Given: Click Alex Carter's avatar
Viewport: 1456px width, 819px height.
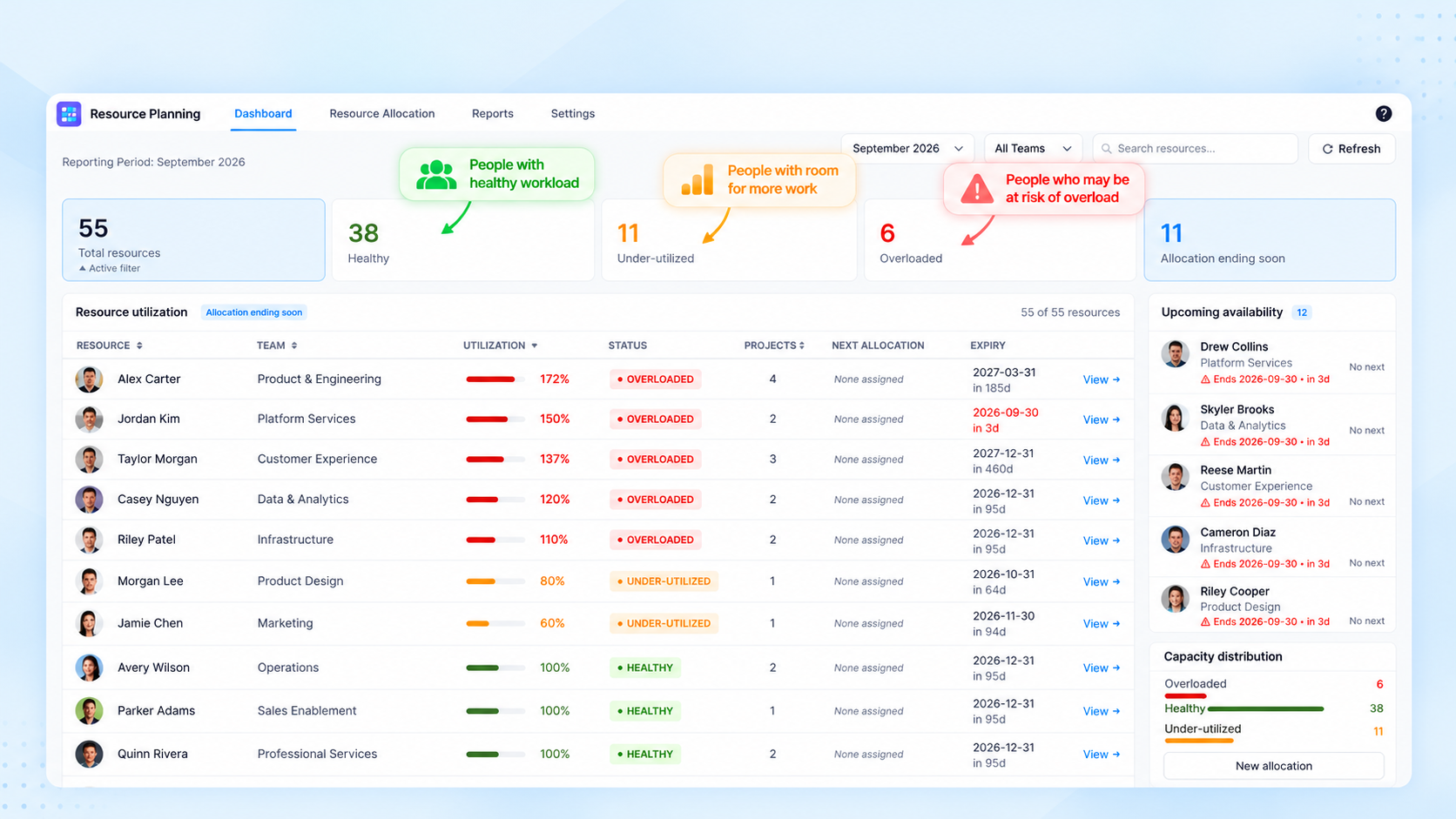Looking at the screenshot, I should tap(89, 379).
